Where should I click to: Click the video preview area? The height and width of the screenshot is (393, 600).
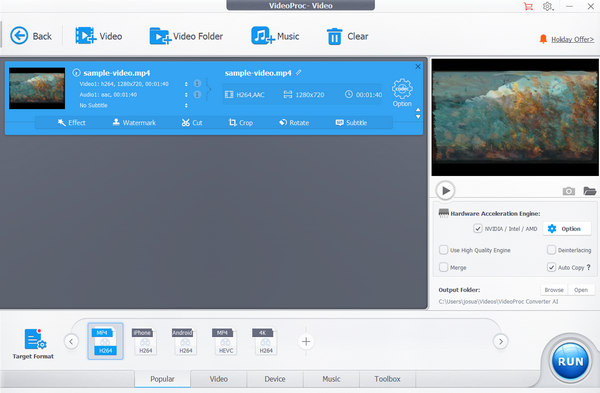click(x=515, y=117)
